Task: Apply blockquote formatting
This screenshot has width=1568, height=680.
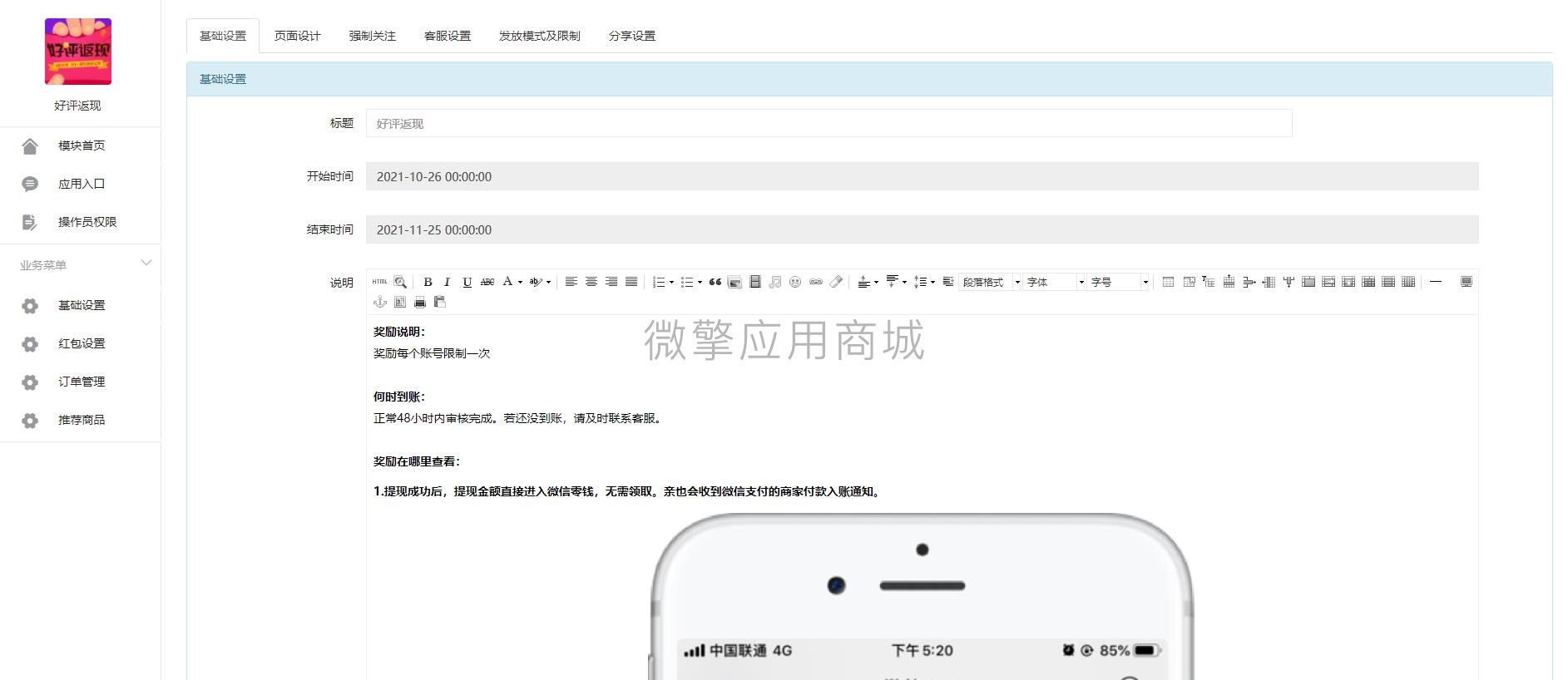Action: point(715,282)
